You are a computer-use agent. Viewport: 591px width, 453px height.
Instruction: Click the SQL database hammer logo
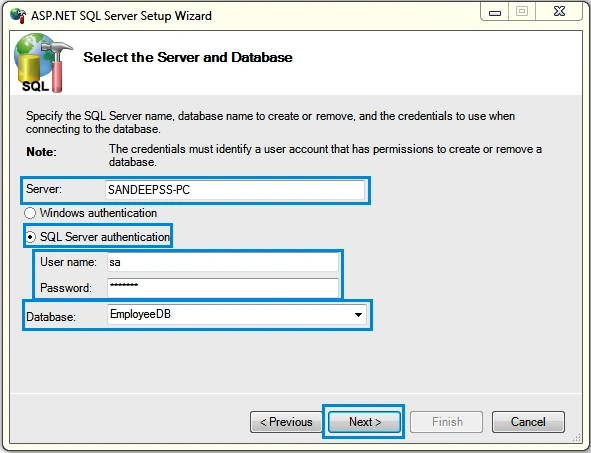43,63
